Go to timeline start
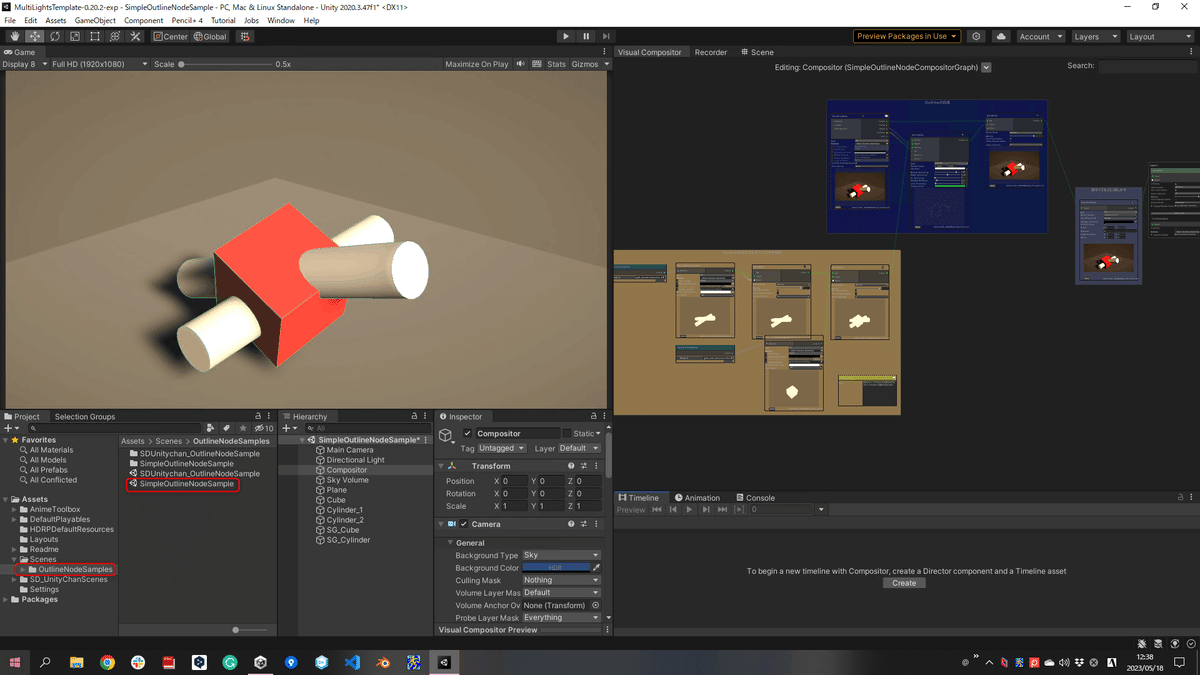Image resolution: width=1200 pixels, height=675 pixels. click(657, 510)
